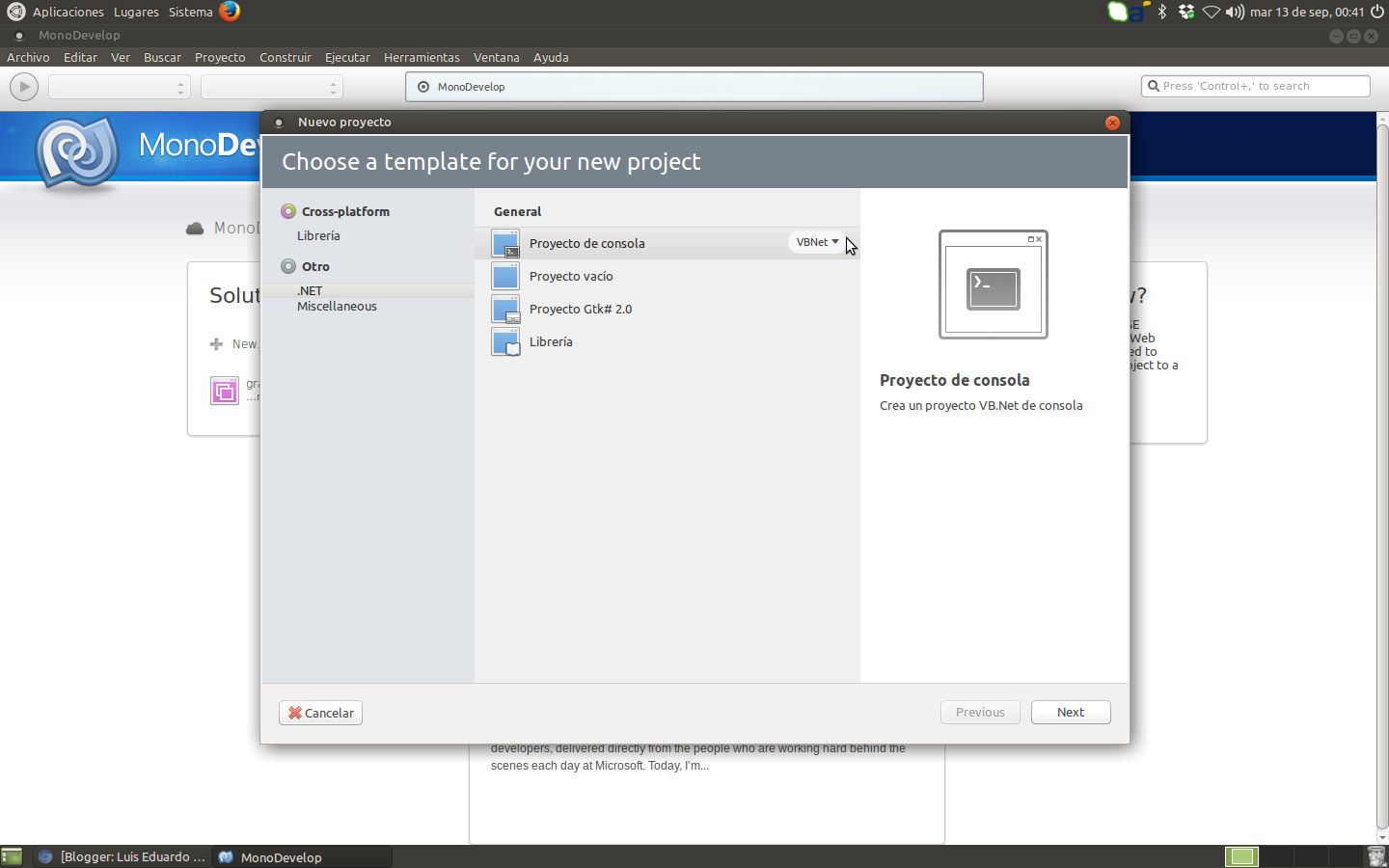1389x868 pixels.
Task: Open the Ver menu
Action: (121, 57)
